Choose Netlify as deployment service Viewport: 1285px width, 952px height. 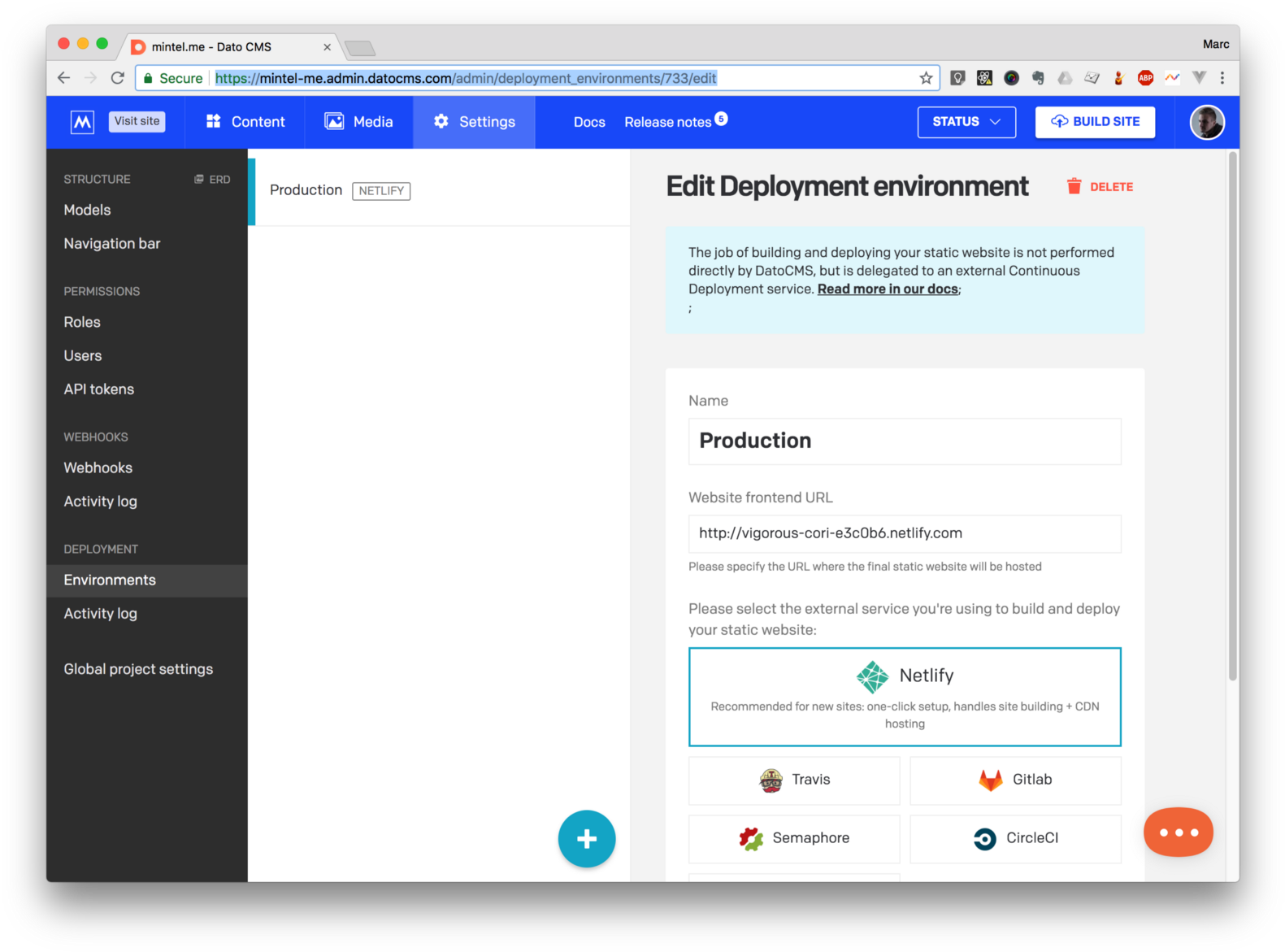click(x=905, y=697)
